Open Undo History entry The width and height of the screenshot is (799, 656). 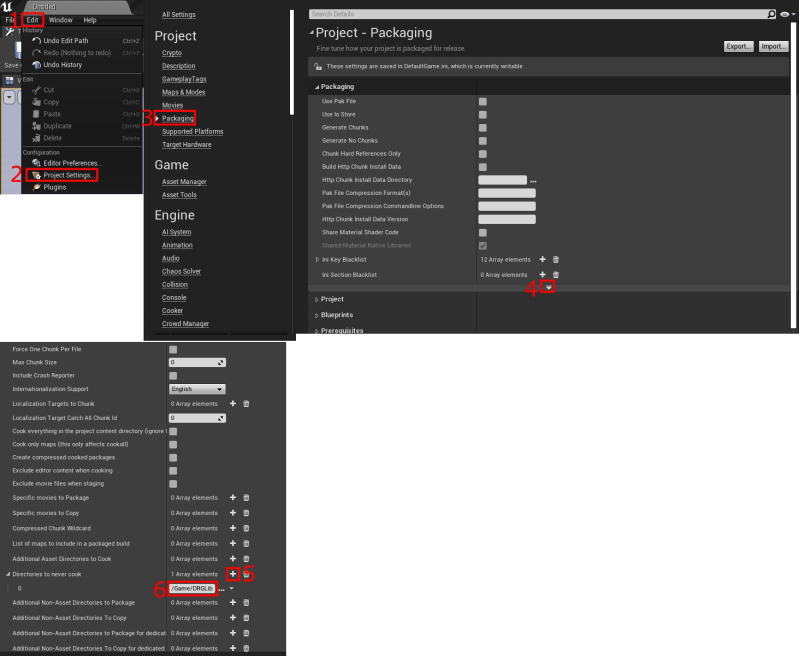coord(63,65)
